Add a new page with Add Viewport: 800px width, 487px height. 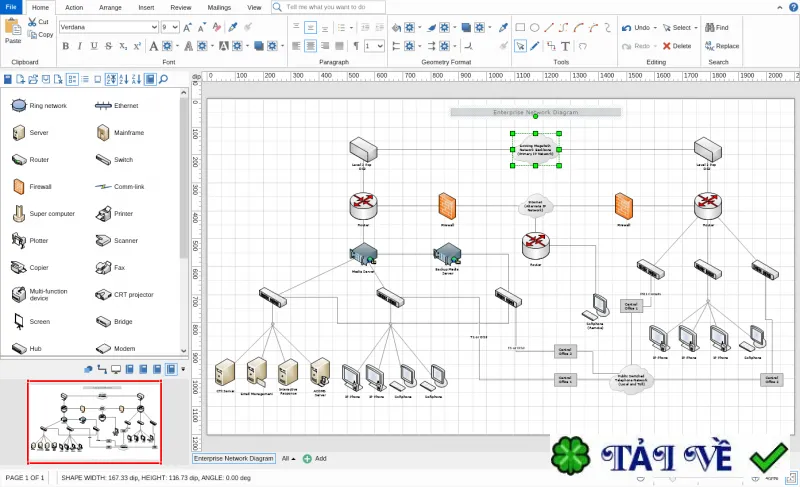click(x=315, y=458)
